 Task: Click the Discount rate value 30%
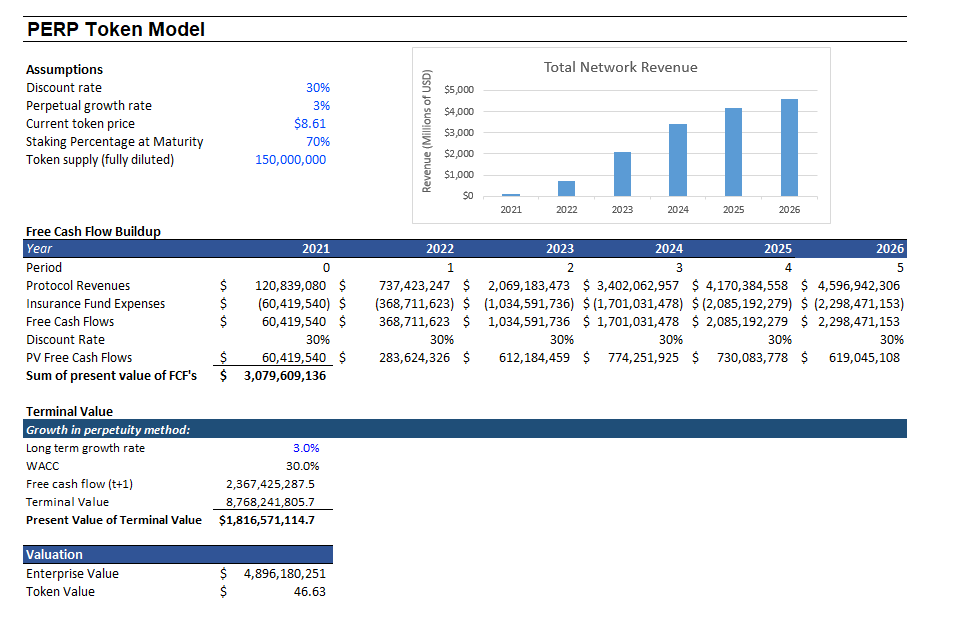tap(318, 88)
